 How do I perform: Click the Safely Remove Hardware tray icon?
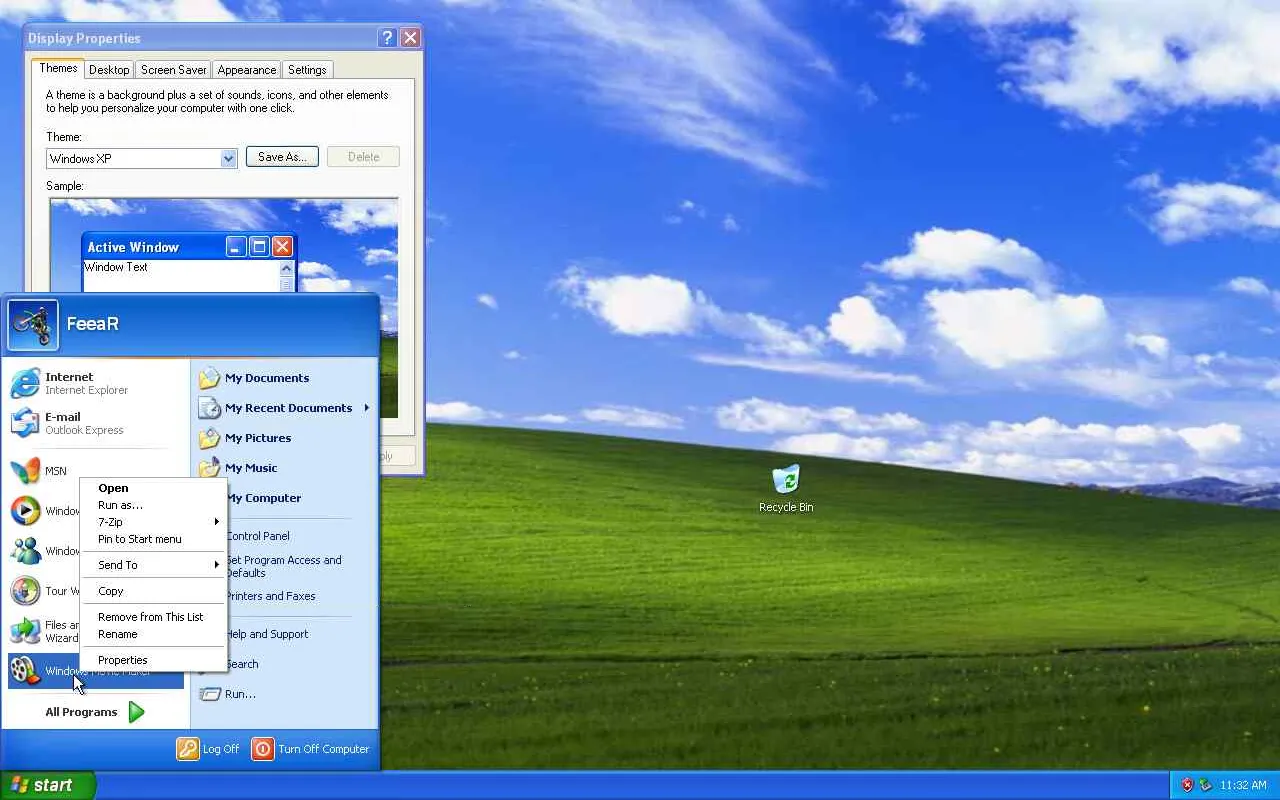coord(1205,785)
